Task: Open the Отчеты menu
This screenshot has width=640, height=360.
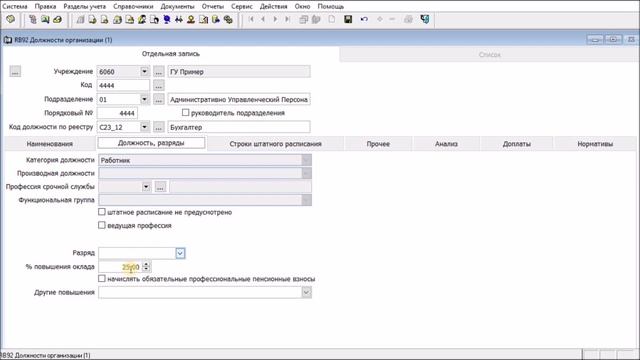Action: point(213,7)
